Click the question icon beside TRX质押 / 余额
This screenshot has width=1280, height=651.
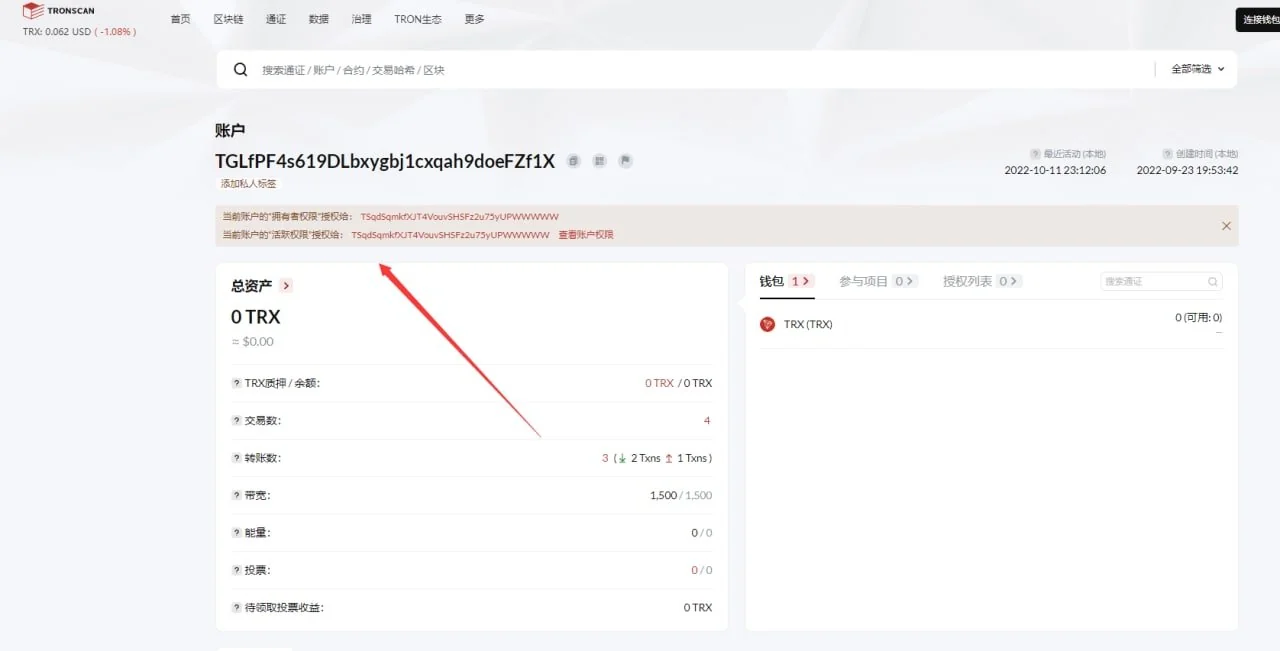[237, 383]
